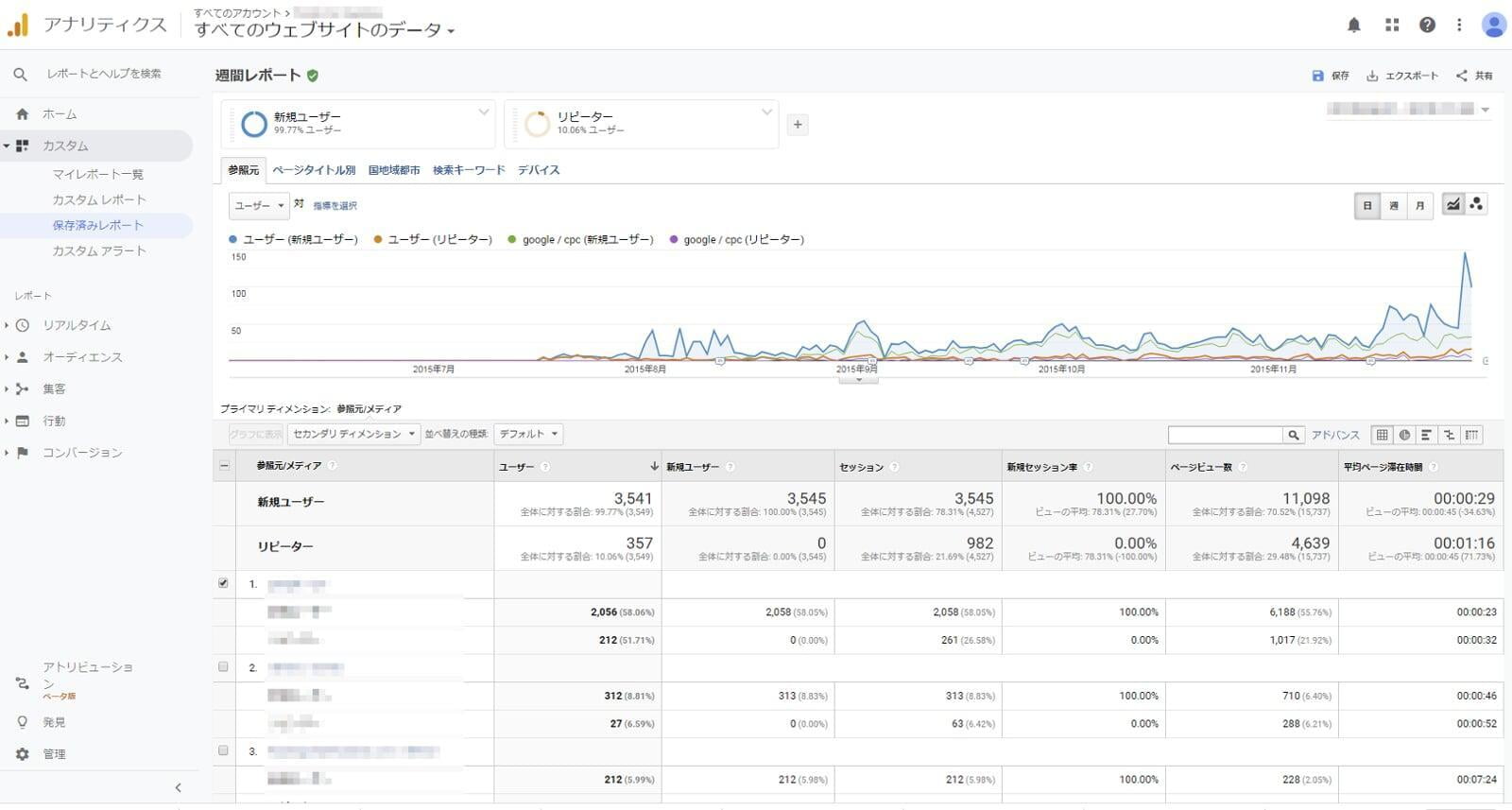The width and height of the screenshot is (1512, 810).
Task: Click the export (エクスポート) download icon
Action: click(x=1372, y=76)
